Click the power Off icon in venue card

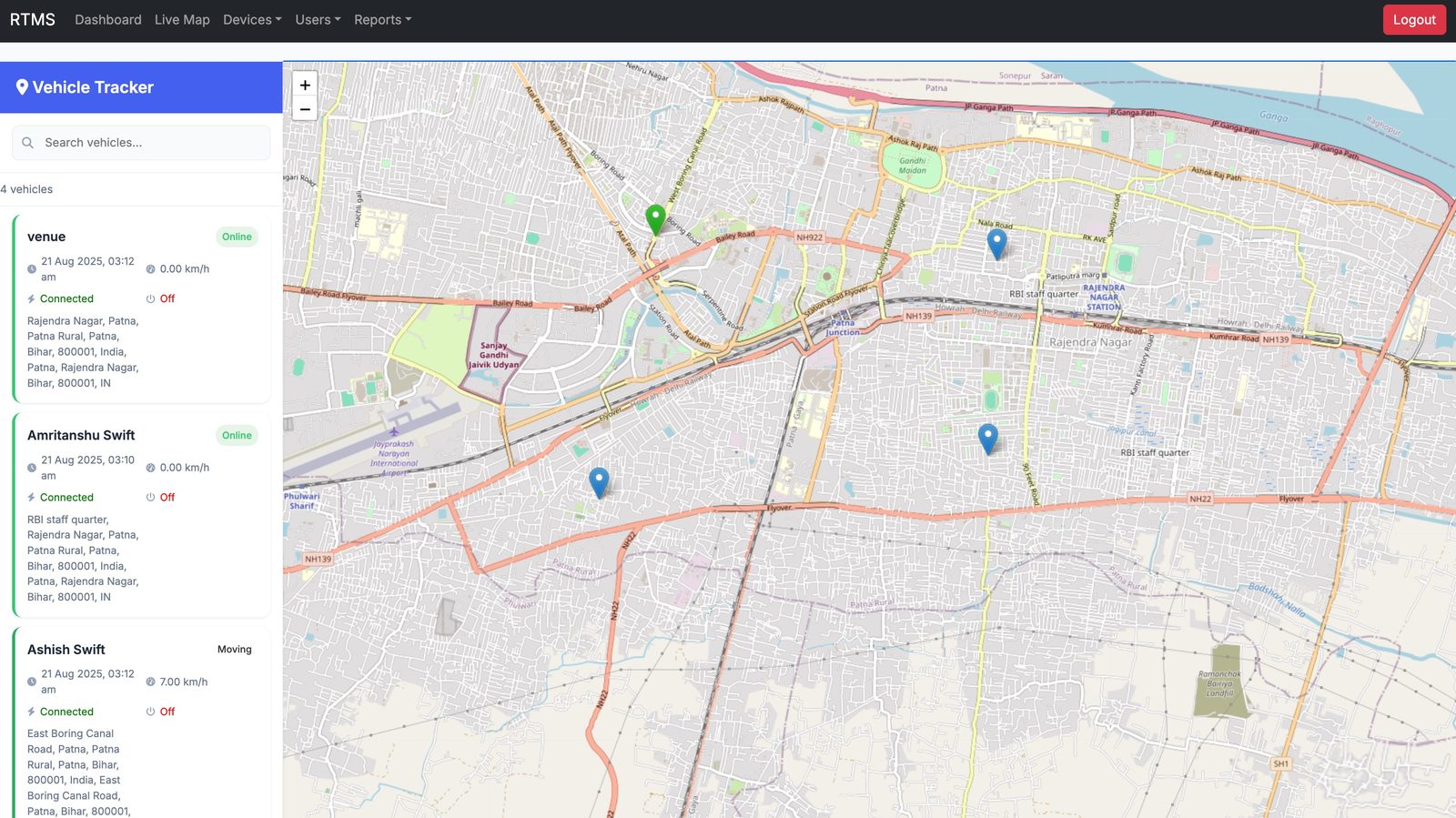[151, 299]
